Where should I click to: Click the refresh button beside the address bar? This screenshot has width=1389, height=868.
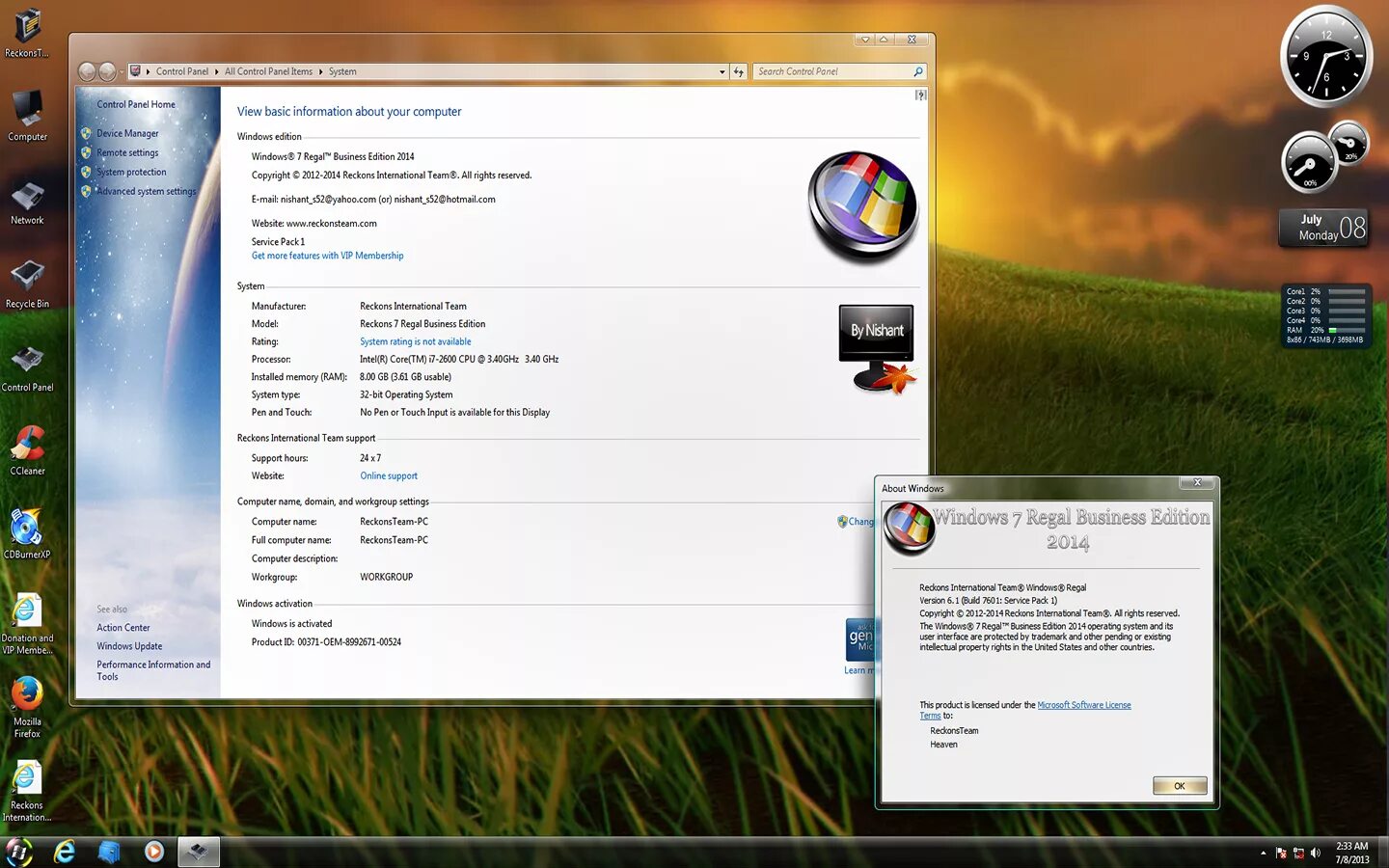(739, 71)
